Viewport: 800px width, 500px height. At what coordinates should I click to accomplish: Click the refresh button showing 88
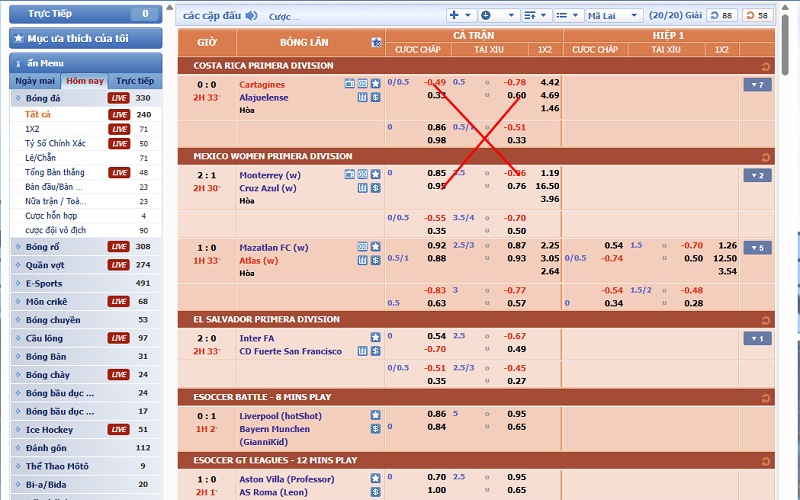[x=721, y=16]
